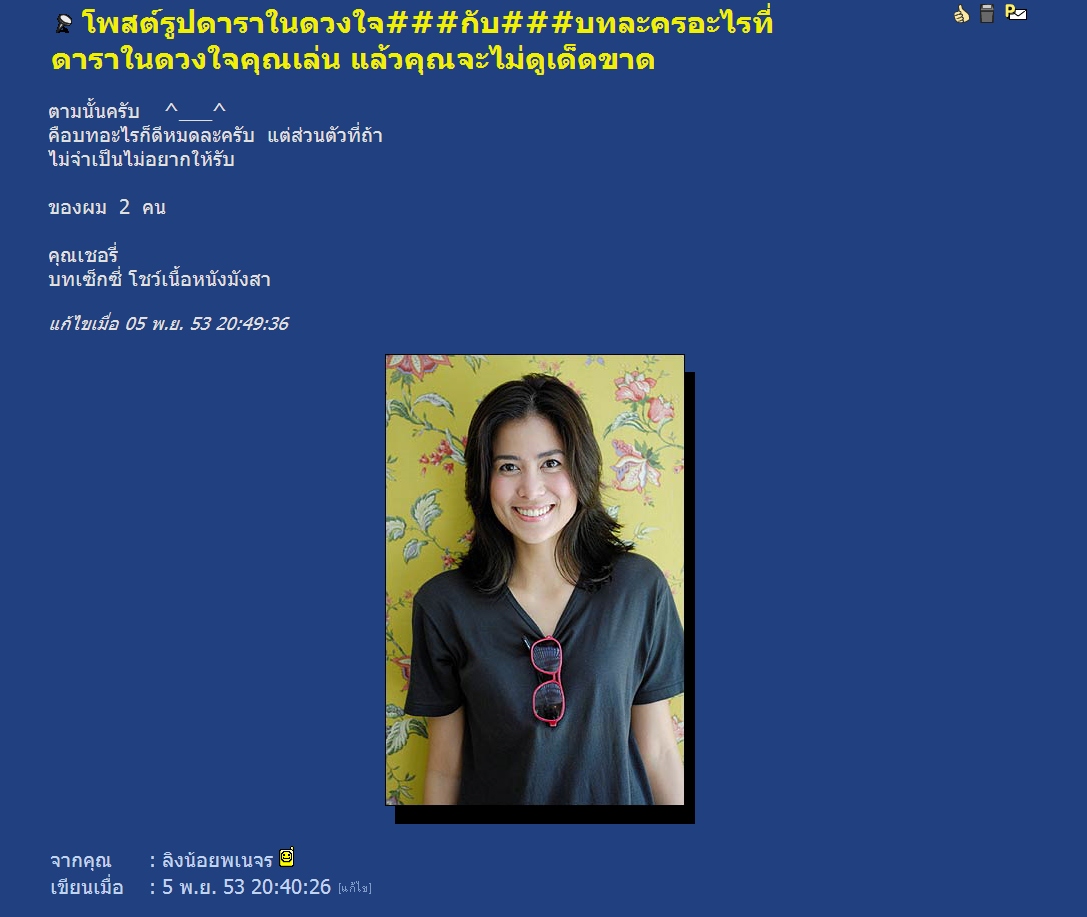Viewport: 1087px width, 917px height.
Task: Click the italic แก้ไขเมื่อ 05 พ.ย. 53 timestamp
Action: 168,324
